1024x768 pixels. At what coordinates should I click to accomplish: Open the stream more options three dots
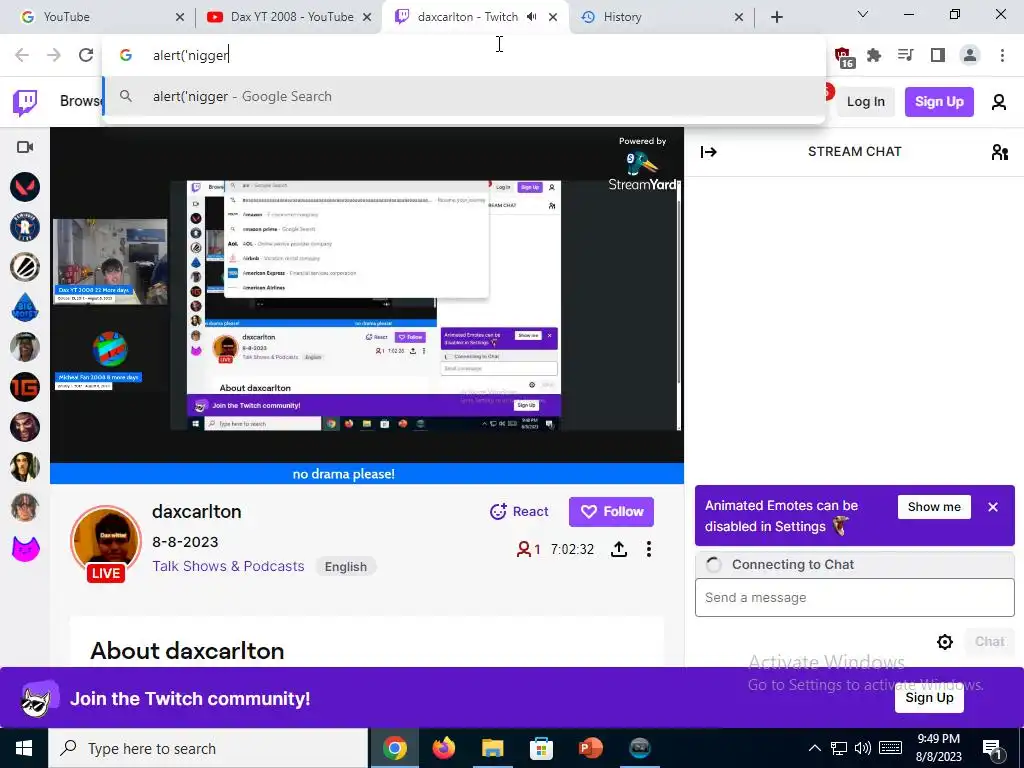648,549
